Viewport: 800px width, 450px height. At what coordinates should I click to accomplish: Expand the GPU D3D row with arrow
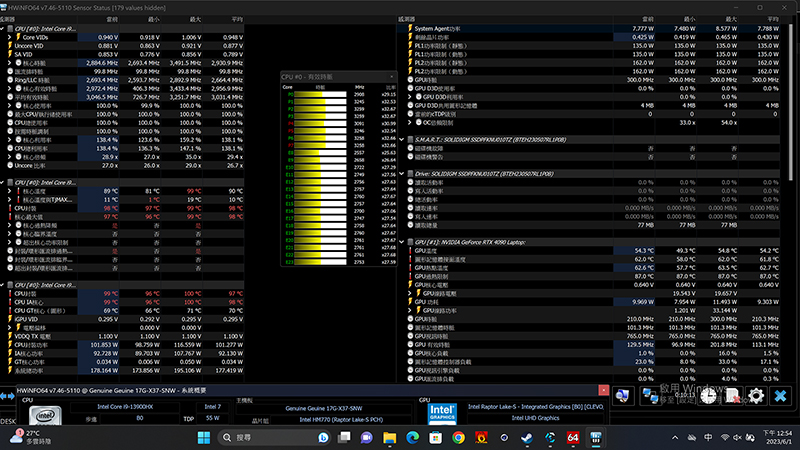coord(410,97)
